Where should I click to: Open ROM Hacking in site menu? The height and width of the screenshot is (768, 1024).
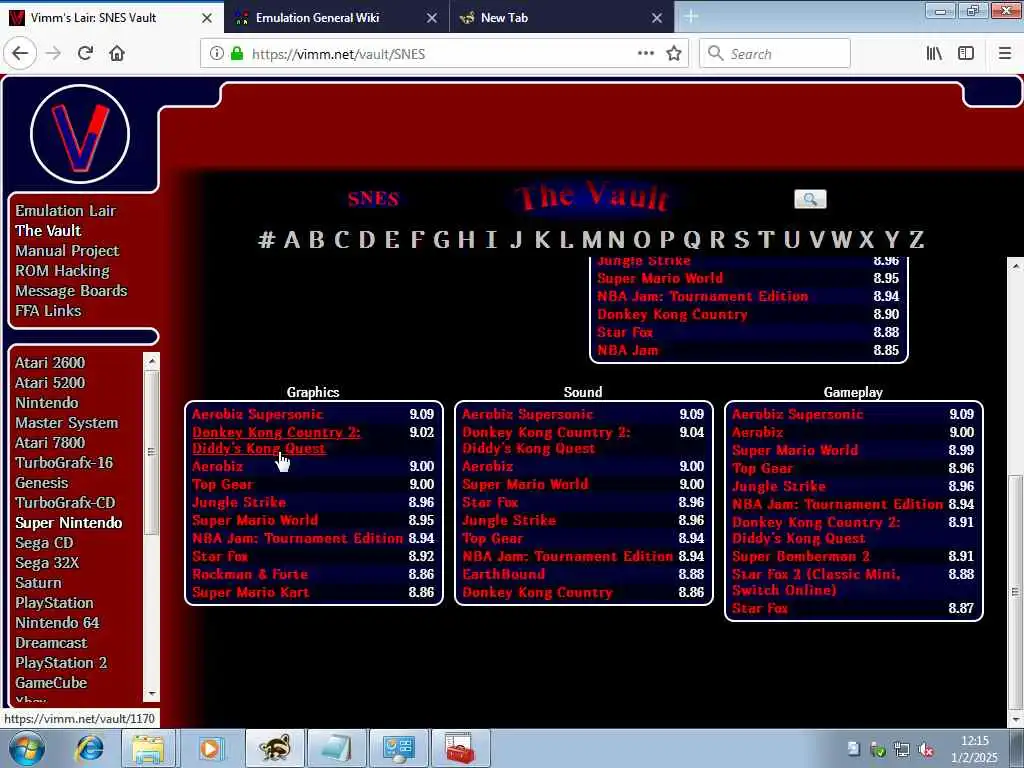[63, 271]
